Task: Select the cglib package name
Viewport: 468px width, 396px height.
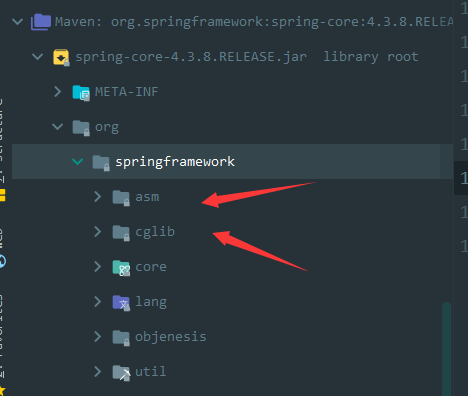Action: pyautogui.click(x=155, y=232)
